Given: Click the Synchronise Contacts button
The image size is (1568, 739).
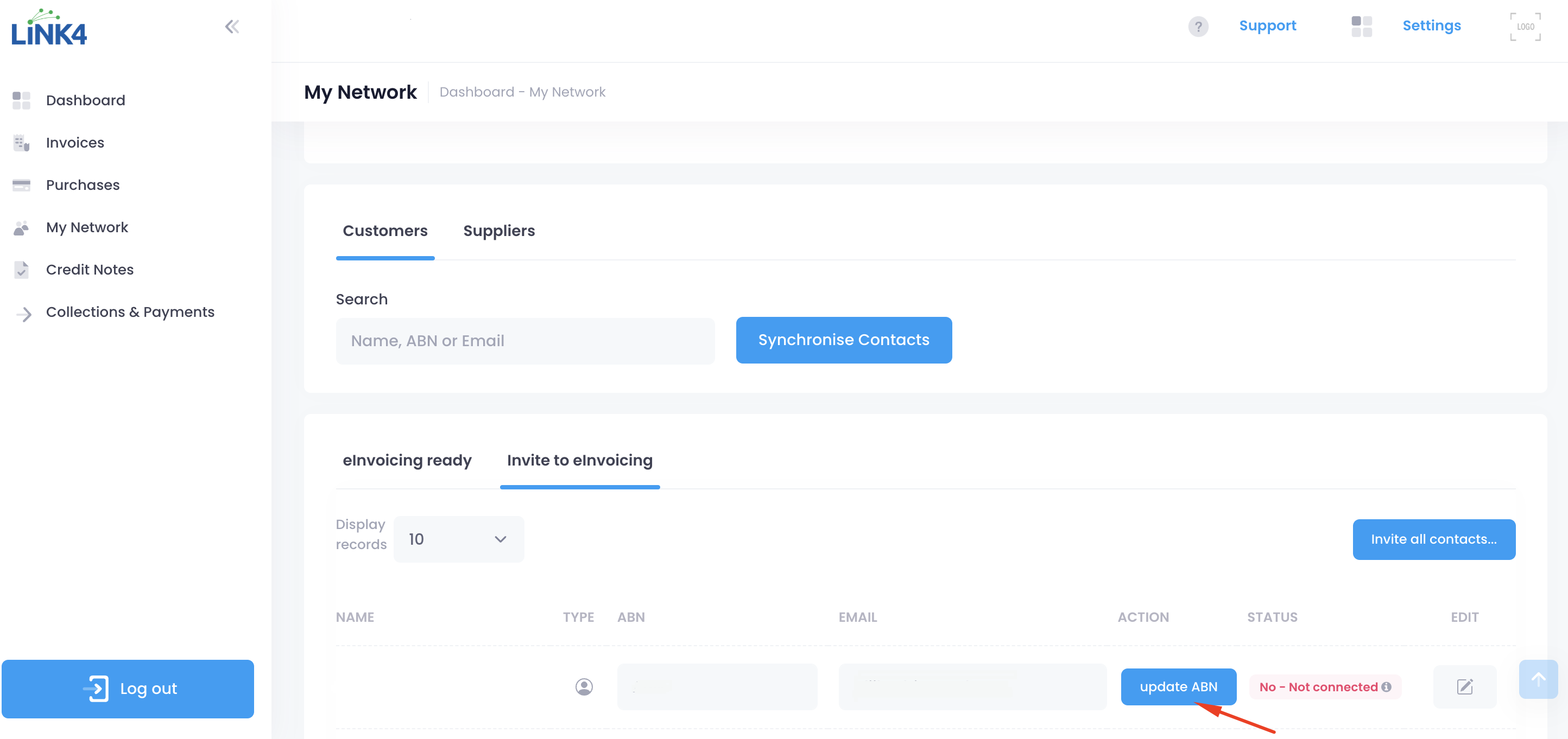Looking at the screenshot, I should click(843, 340).
